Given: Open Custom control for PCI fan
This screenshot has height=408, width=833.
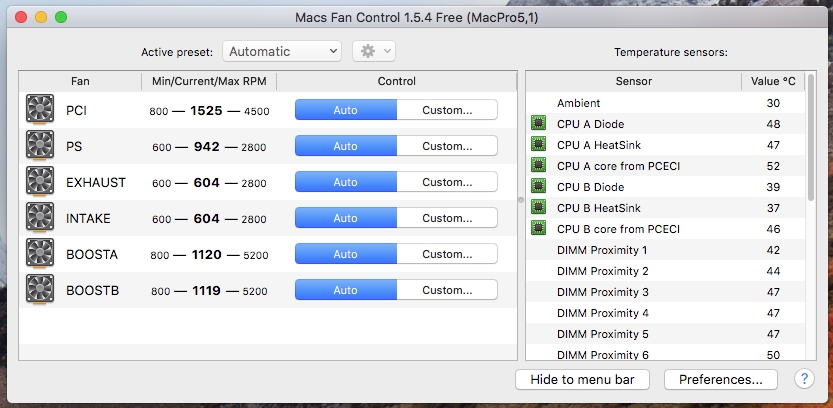Looking at the screenshot, I should pyautogui.click(x=447, y=110).
